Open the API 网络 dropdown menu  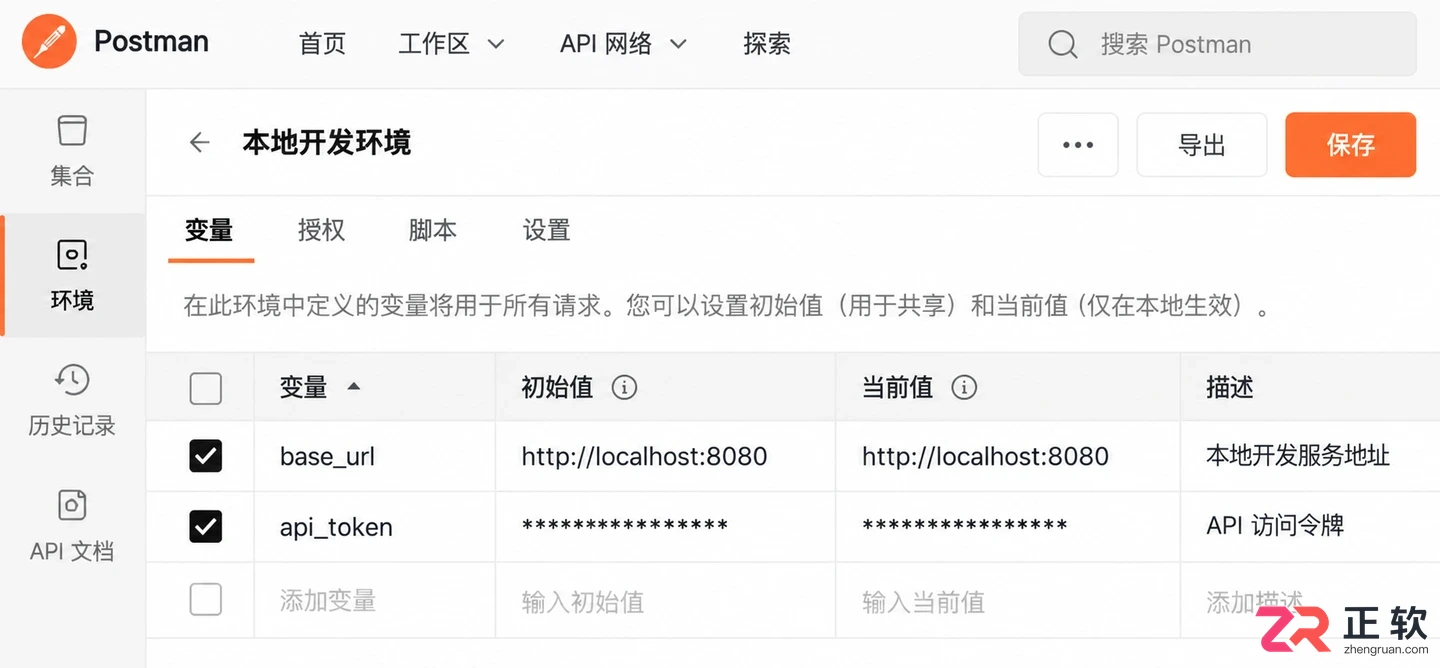tap(624, 44)
